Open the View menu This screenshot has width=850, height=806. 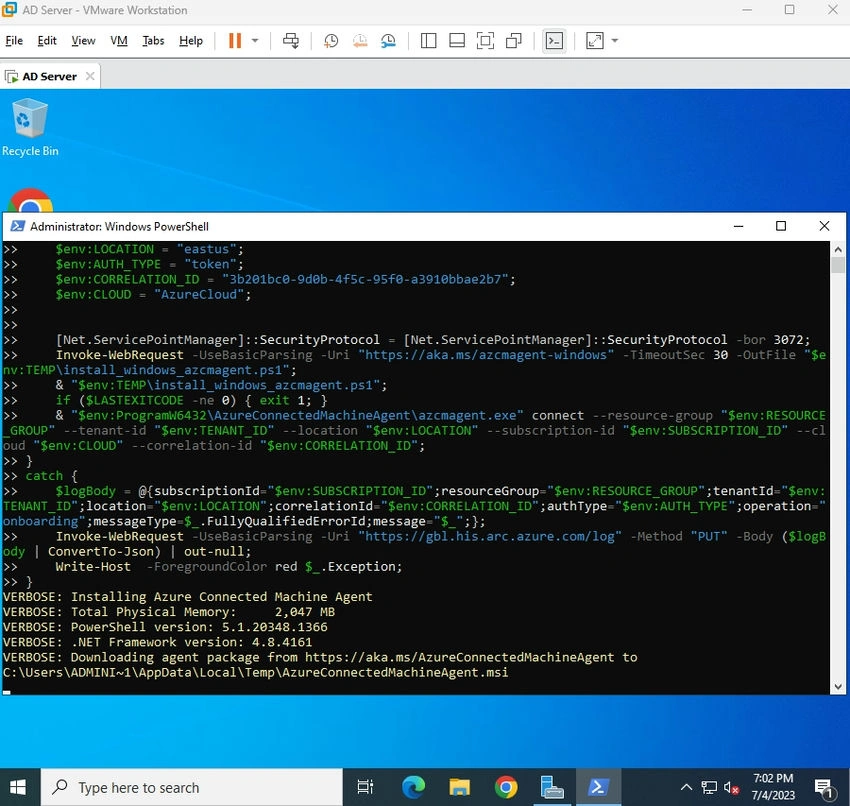click(83, 41)
